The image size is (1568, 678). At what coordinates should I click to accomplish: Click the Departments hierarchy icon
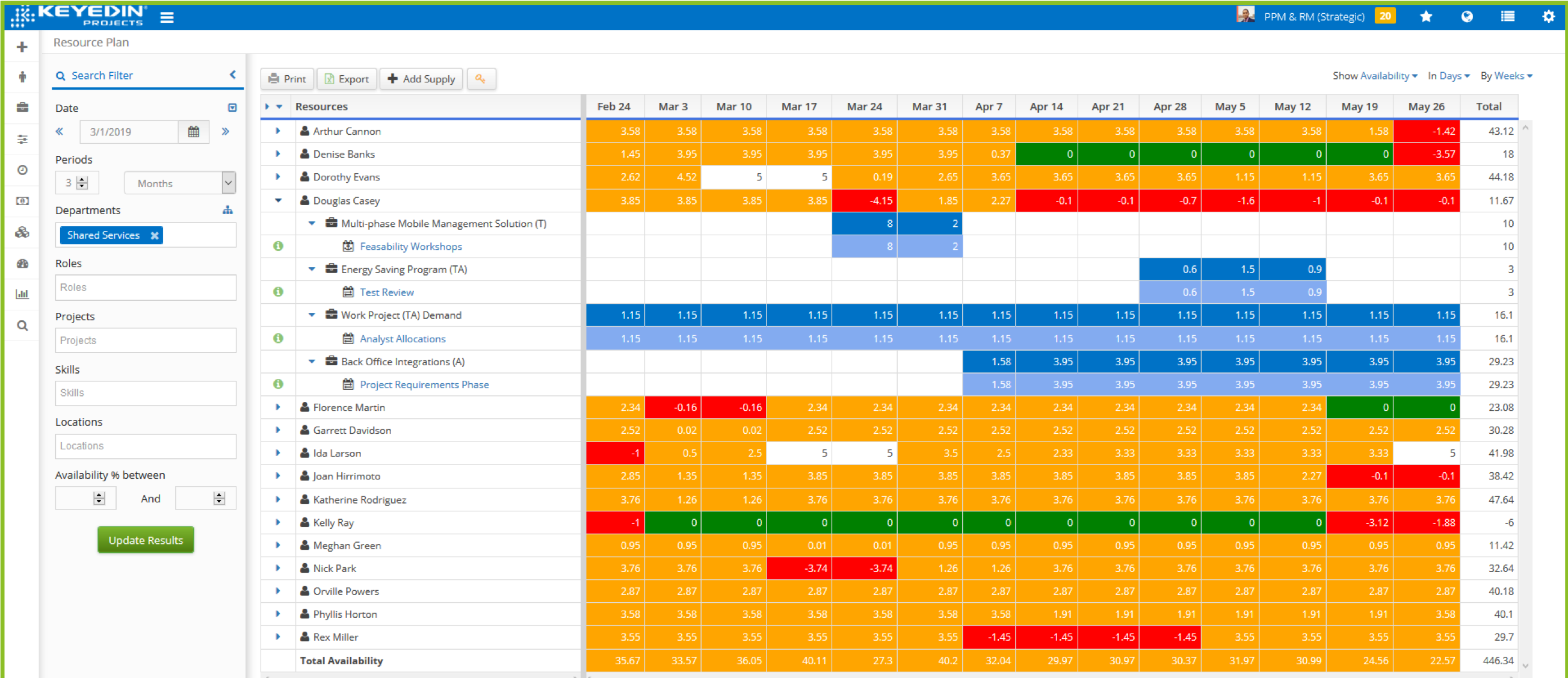tap(227, 210)
